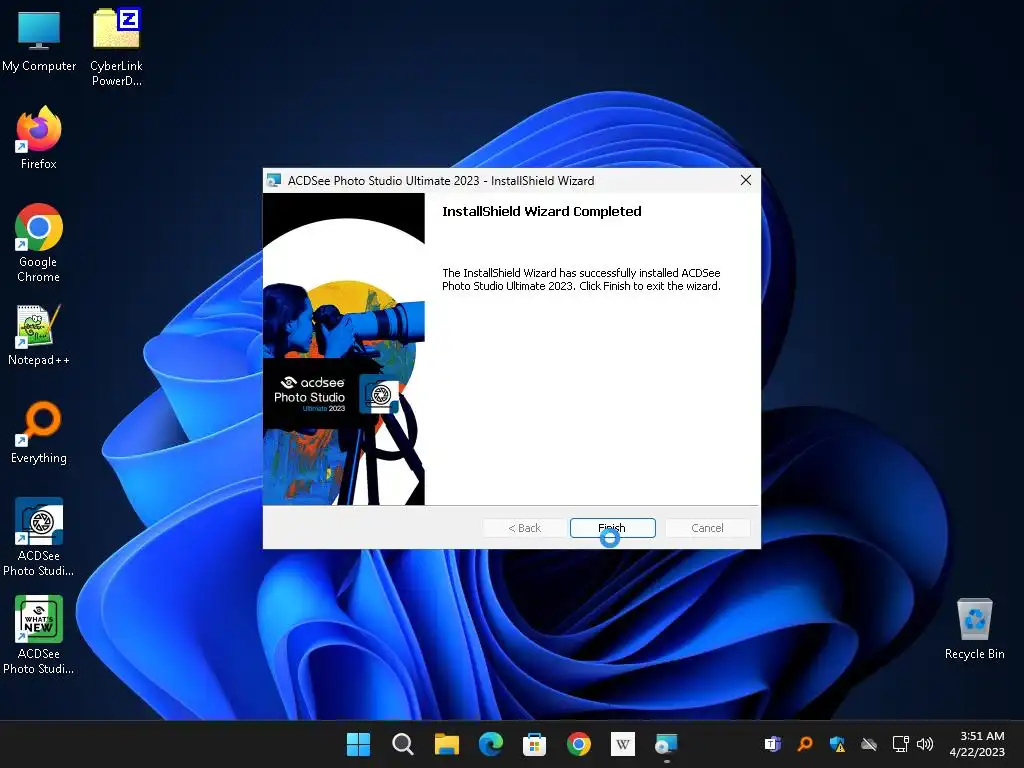1024x768 pixels.
Task: Click the installer icon in the wizard title bar
Action: coord(274,180)
